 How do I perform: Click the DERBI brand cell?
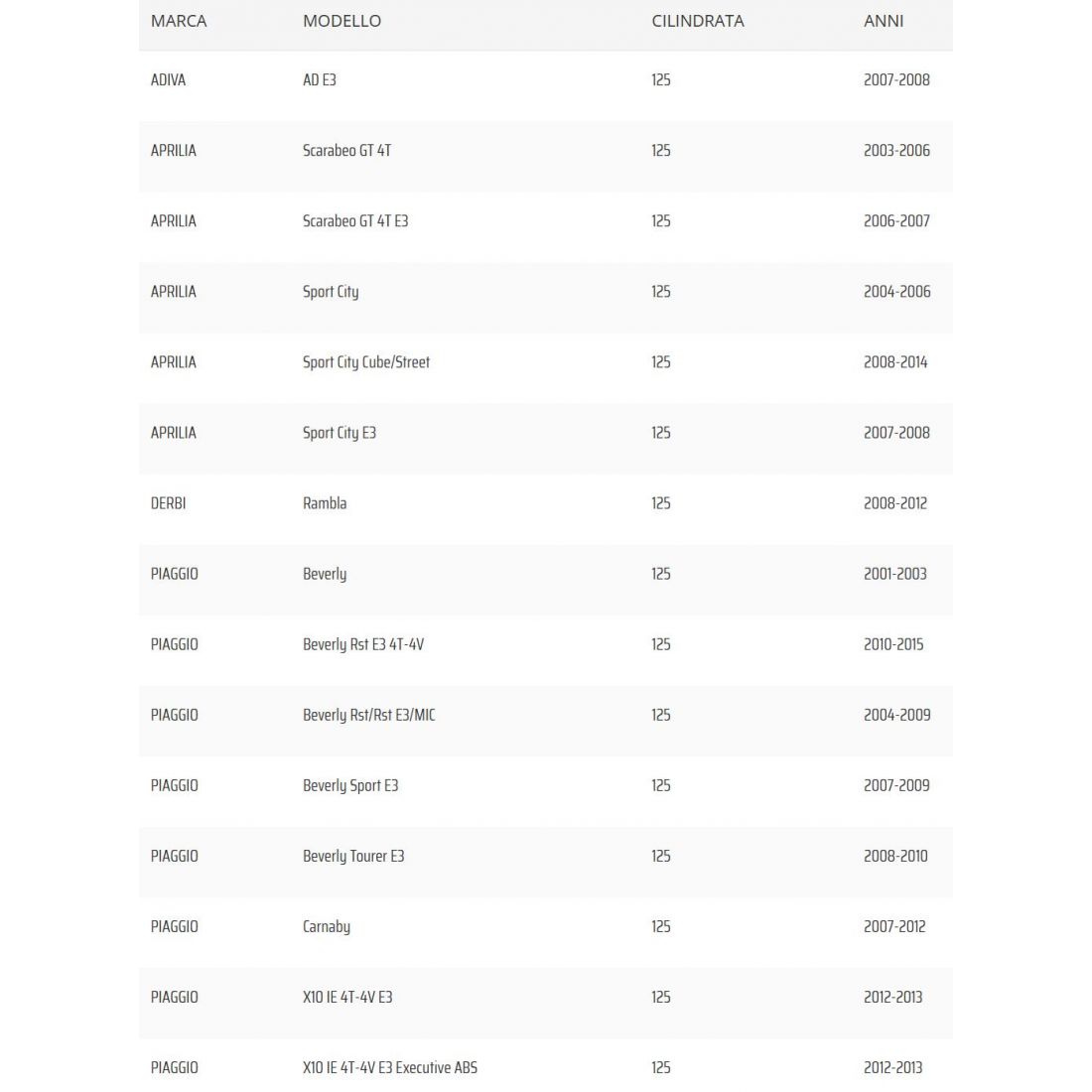click(168, 503)
